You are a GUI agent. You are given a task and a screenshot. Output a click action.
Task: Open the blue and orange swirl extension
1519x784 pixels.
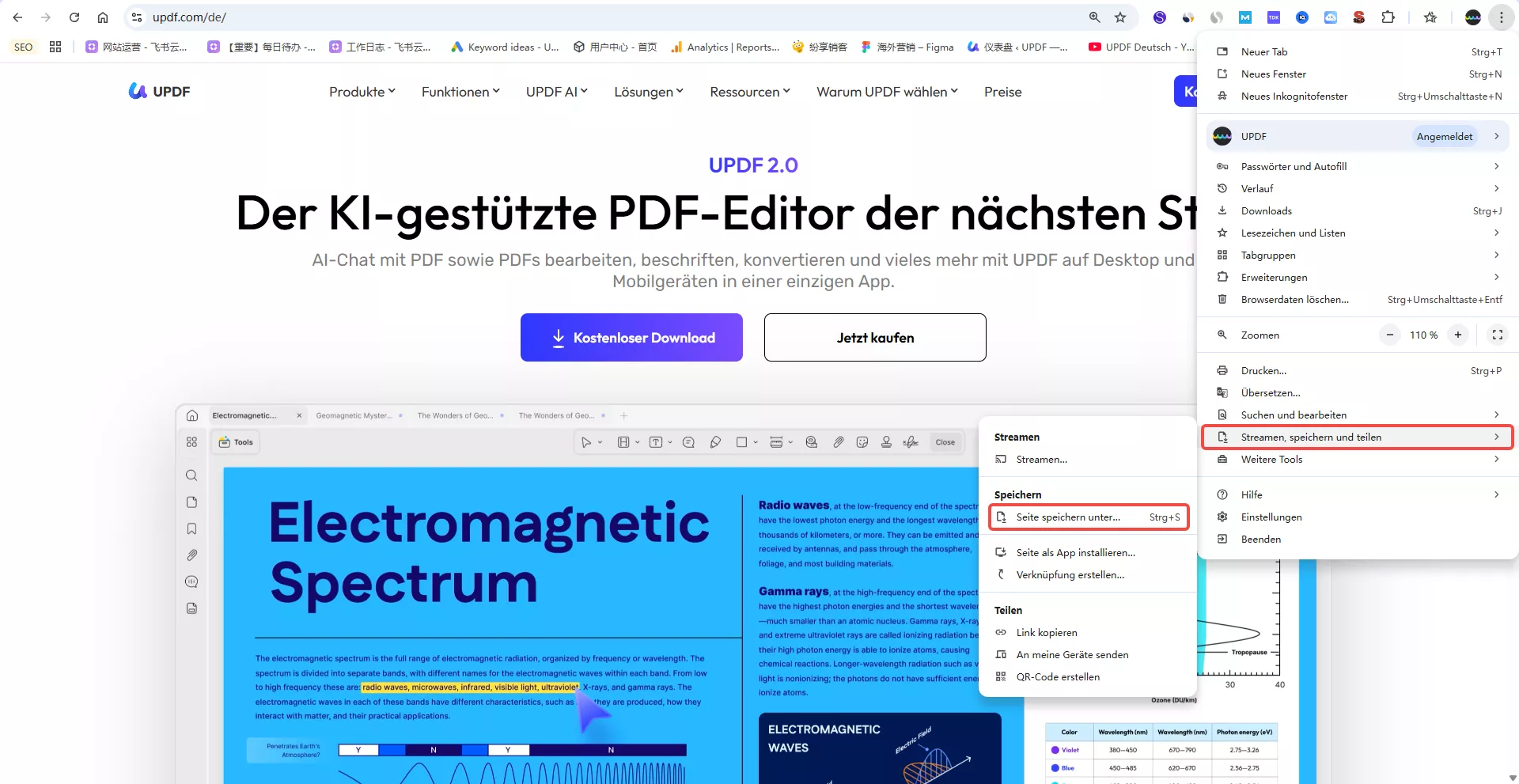pyautogui.click(x=1188, y=17)
